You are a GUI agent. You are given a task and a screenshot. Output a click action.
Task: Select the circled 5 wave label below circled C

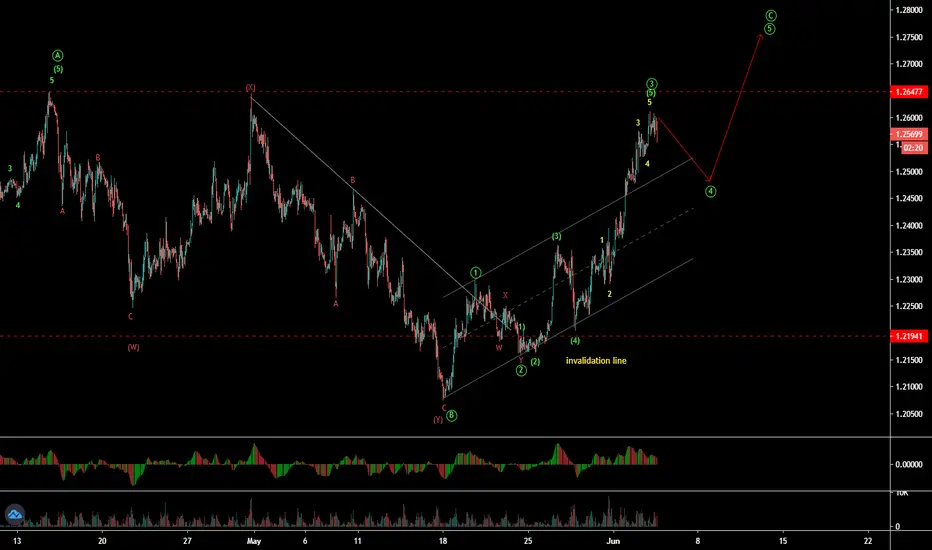coord(769,29)
